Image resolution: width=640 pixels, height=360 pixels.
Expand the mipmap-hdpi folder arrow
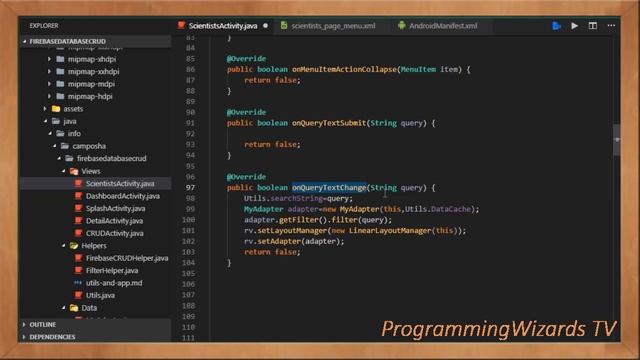pyautogui.click(x=49, y=96)
